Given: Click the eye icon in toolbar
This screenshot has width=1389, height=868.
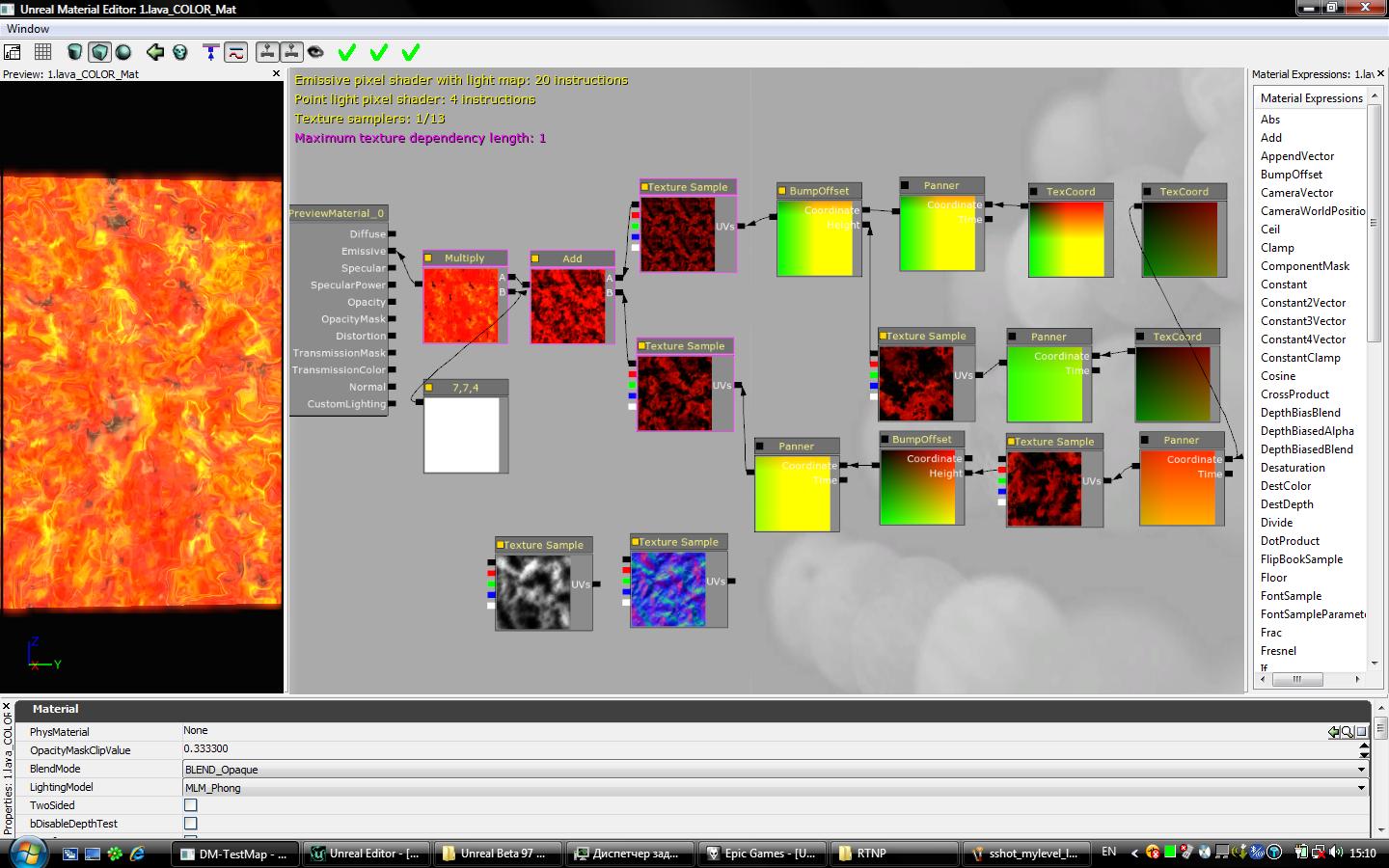Looking at the screenshot, I should coord(315,52).
